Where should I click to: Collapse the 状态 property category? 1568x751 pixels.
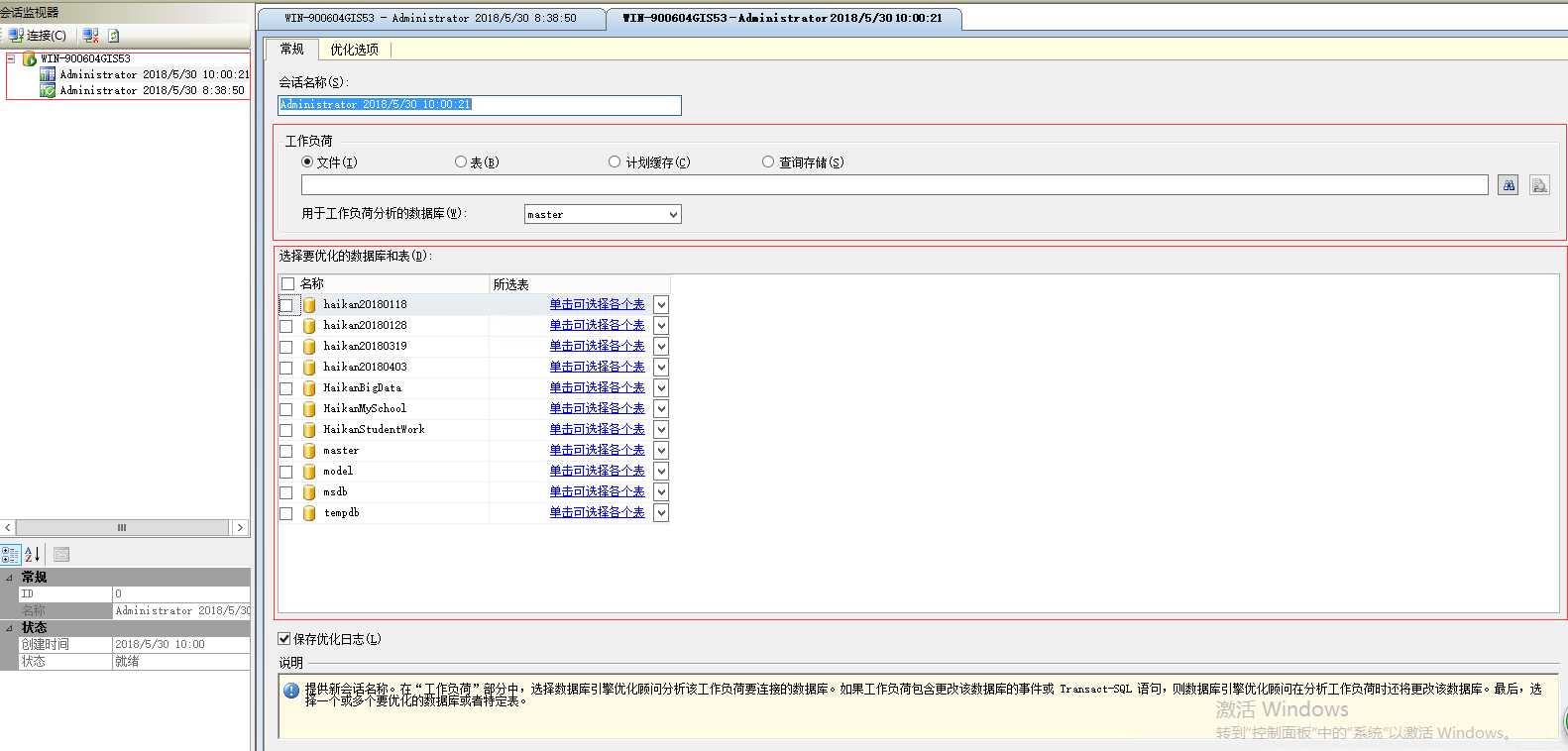pos(10,628)
